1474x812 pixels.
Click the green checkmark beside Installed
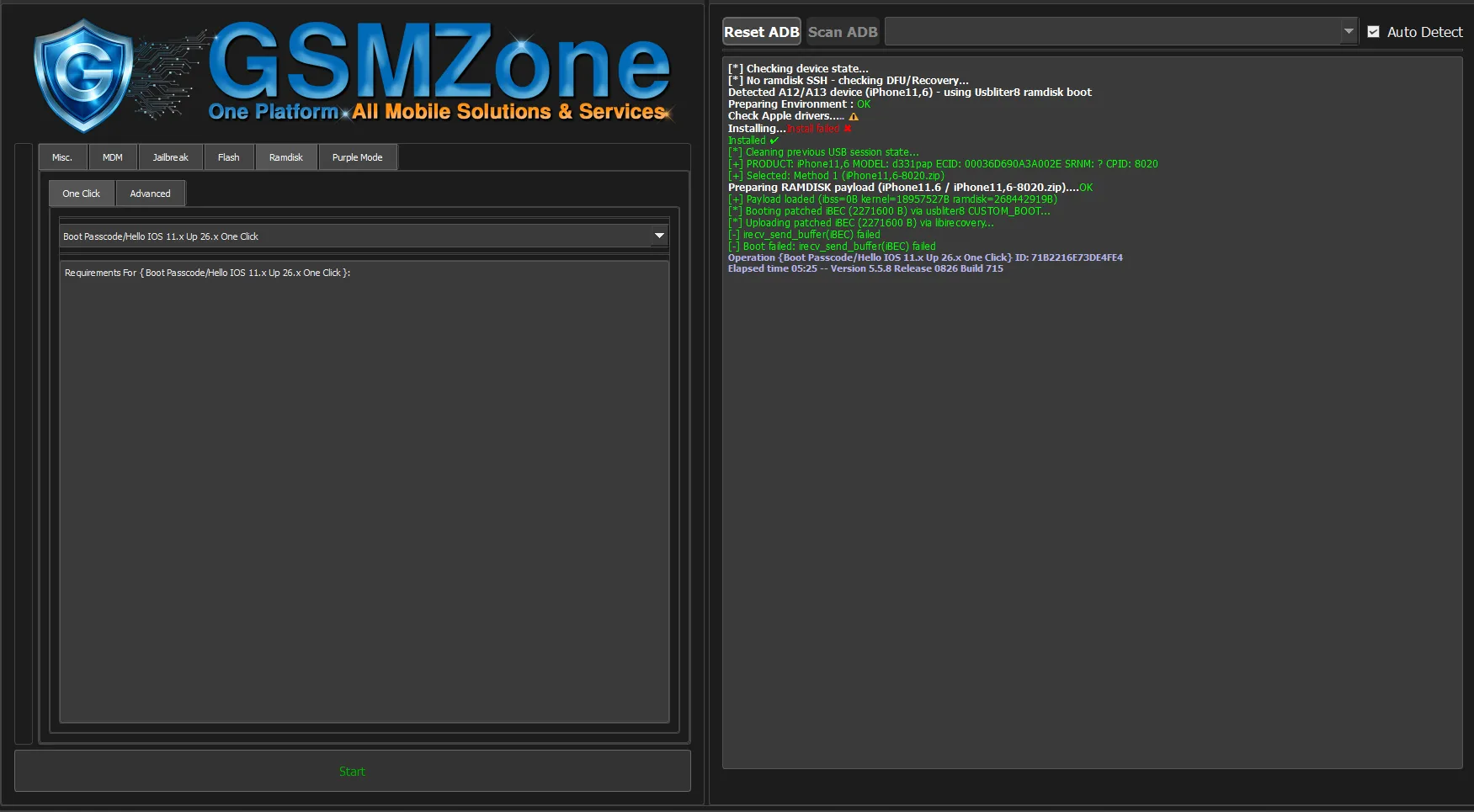point(774,141)
